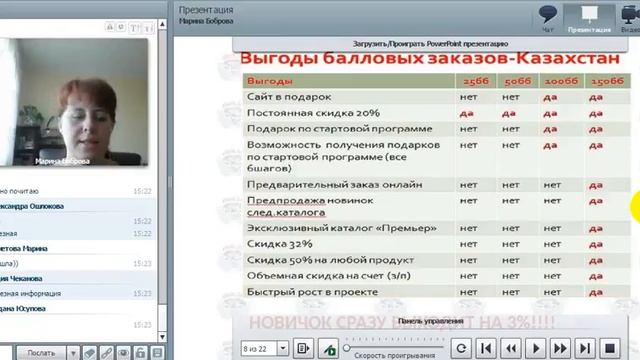Screen dimensions: 640x360
Task: Click the rewind previous slide button
Action: coord(511,349)
